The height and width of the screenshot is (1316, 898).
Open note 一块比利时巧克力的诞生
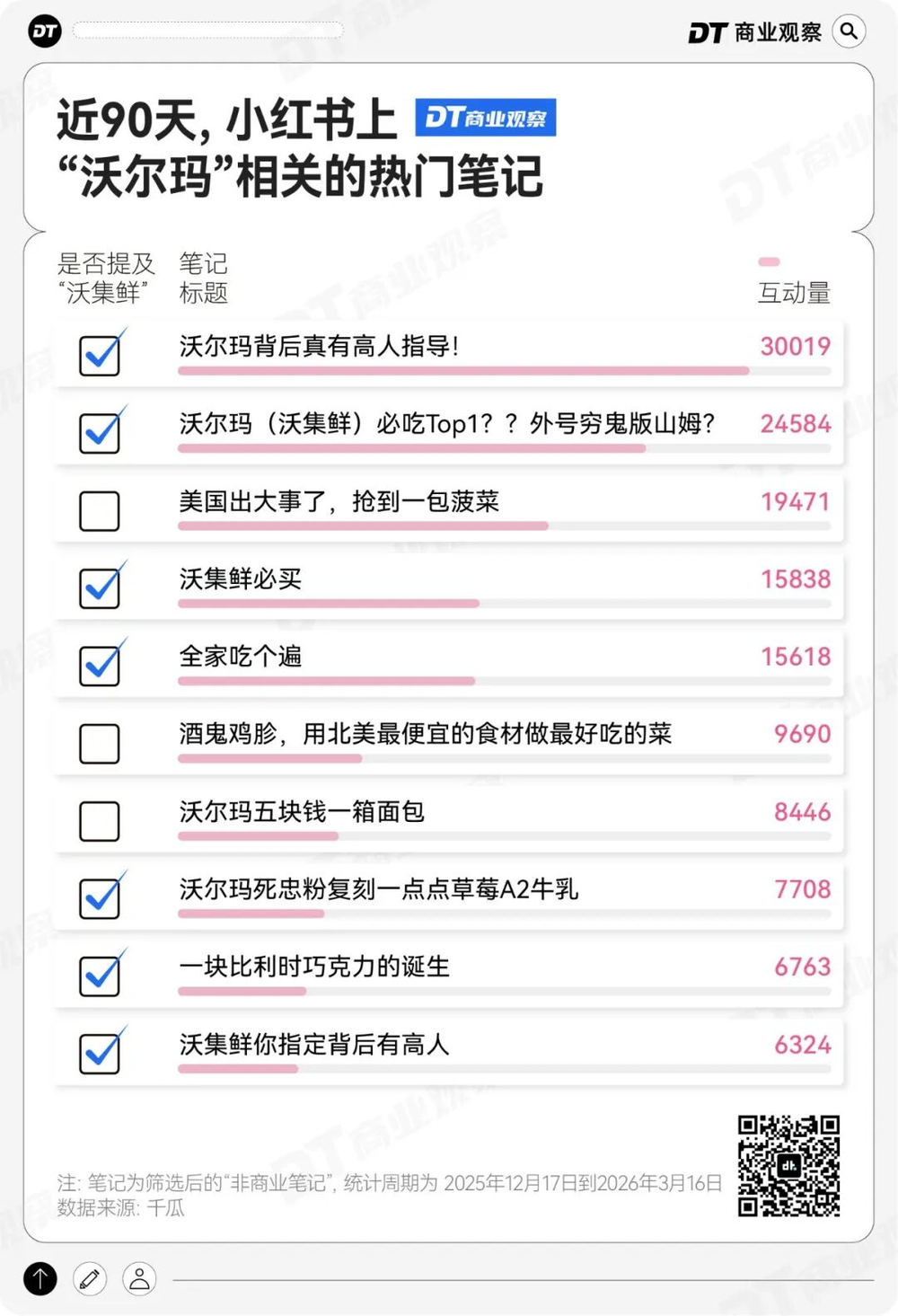point(314,967)
